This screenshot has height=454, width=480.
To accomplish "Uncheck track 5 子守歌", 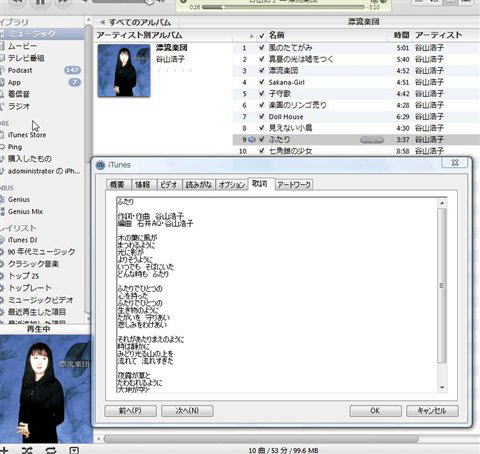I will click(x=262, y=93).
